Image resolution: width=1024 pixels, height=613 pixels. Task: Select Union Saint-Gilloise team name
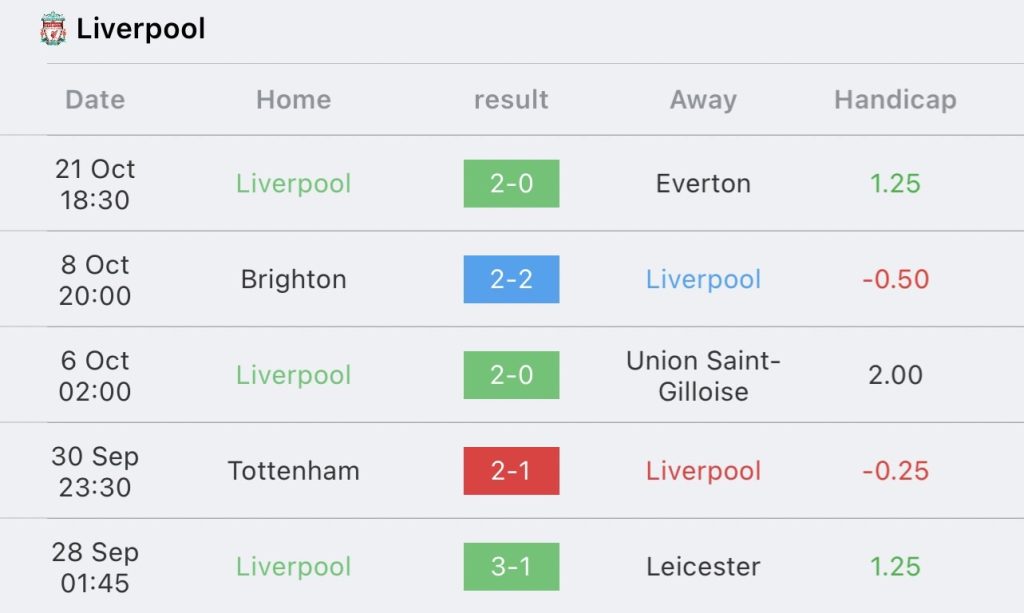pos(703,375)
